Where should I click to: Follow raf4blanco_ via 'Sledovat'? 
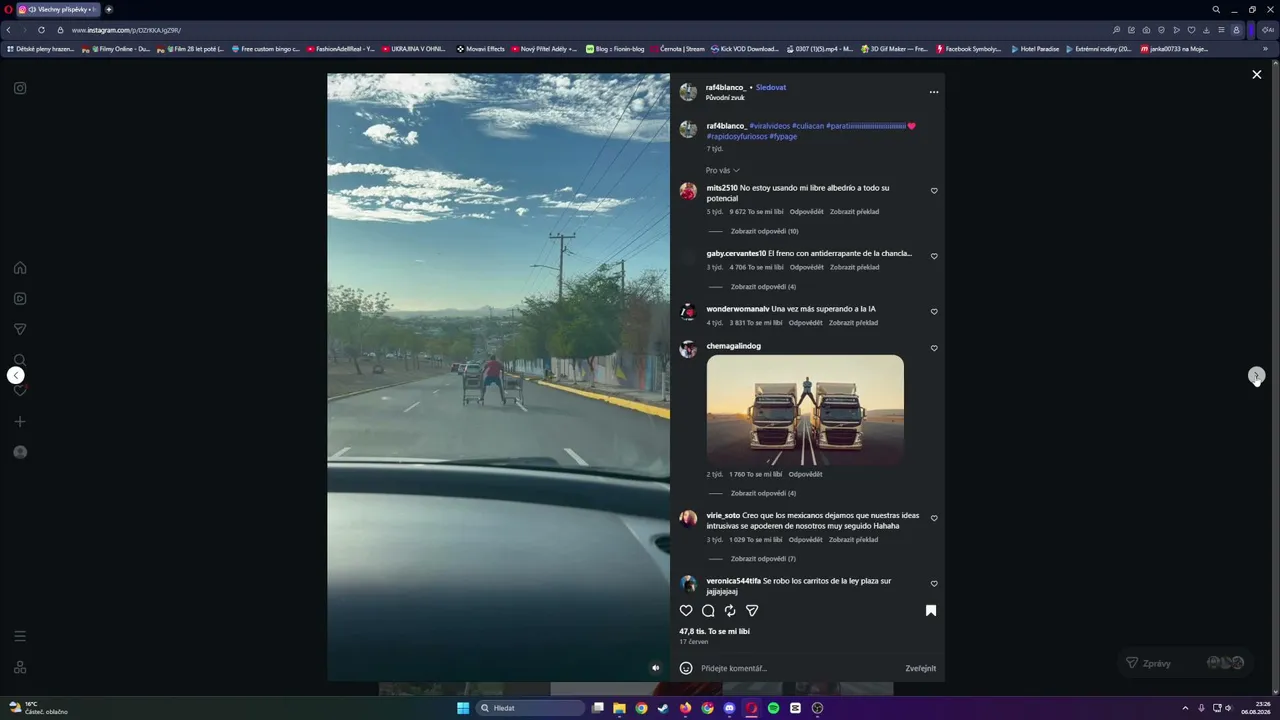771,87
